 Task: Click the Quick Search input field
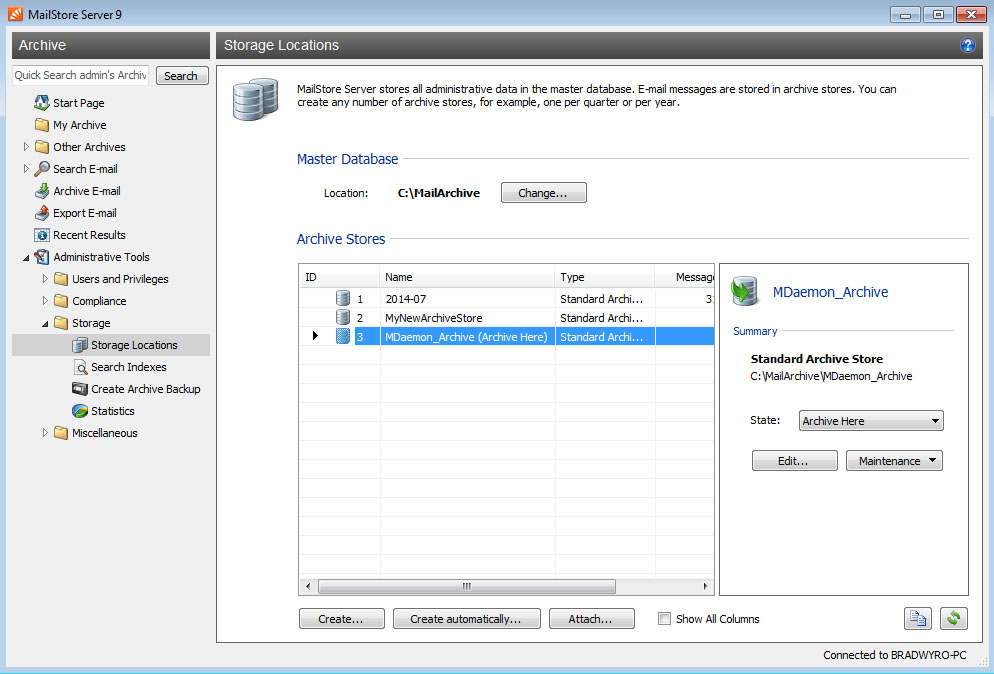click(x=81, y=75)
